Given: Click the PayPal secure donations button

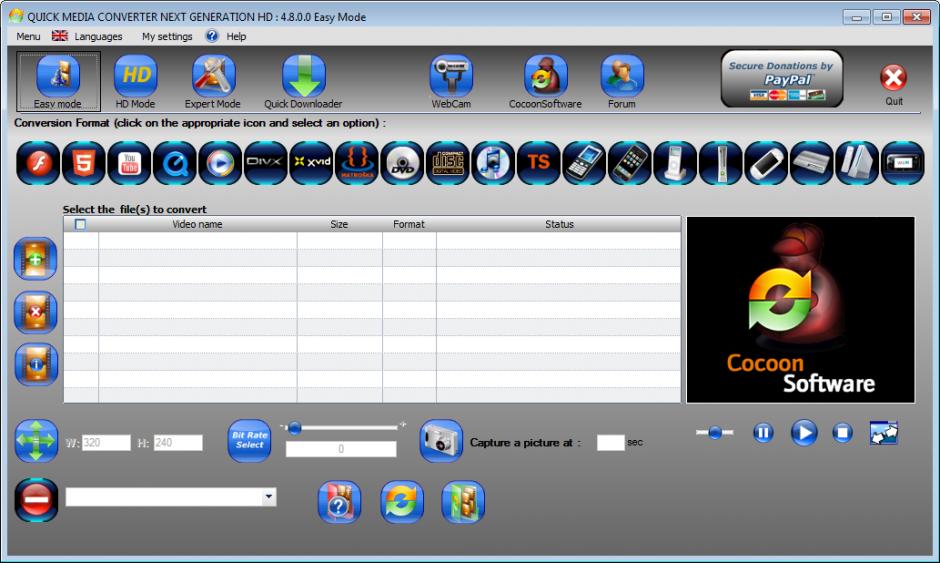Looking at the screenshot, I should point(782,79).
